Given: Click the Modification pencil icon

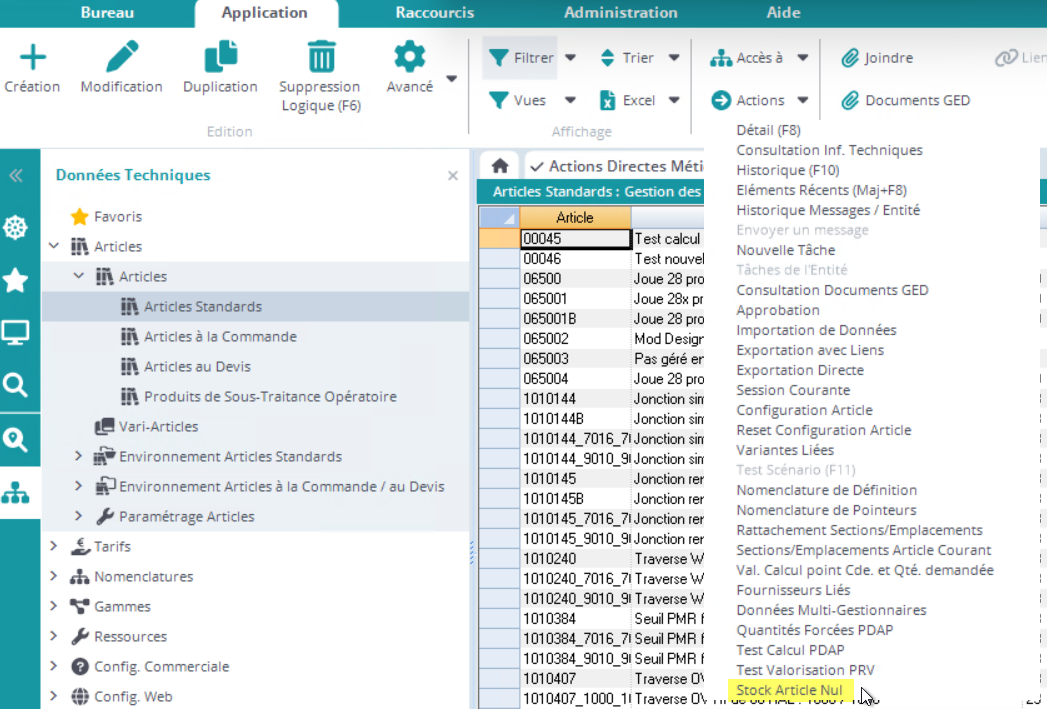Looking at the screenshot, I should tap(121, 57).
